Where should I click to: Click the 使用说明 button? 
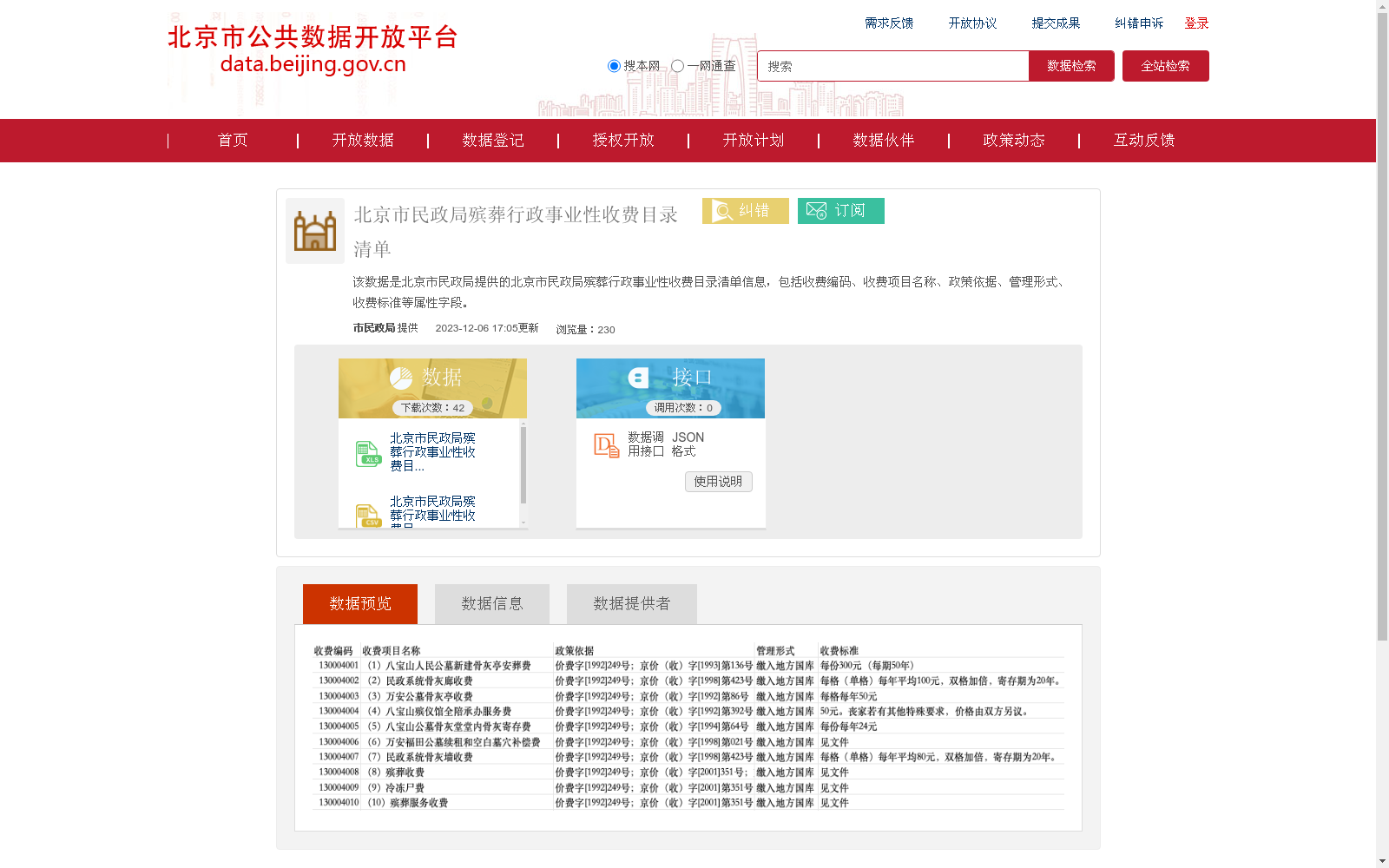click(x=719, y=482)
